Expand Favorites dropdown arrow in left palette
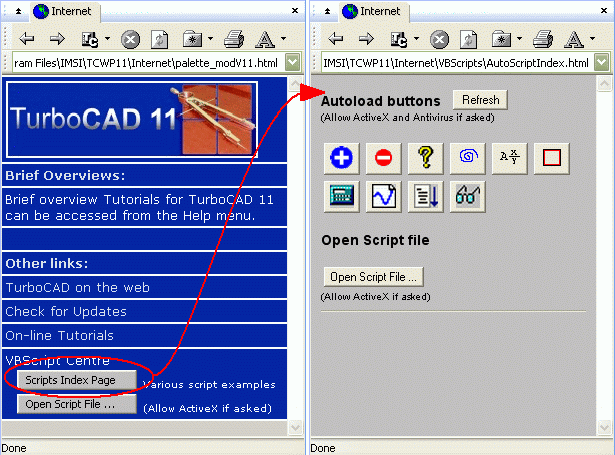This screenshot has height=455, width=615. coord(211,39)
